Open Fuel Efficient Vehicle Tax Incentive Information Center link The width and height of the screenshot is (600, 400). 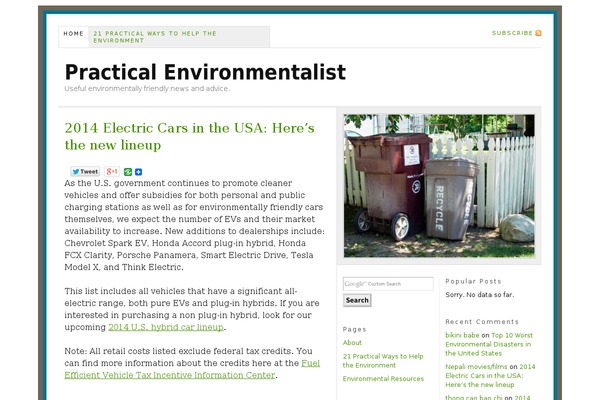tap(192, 369)
